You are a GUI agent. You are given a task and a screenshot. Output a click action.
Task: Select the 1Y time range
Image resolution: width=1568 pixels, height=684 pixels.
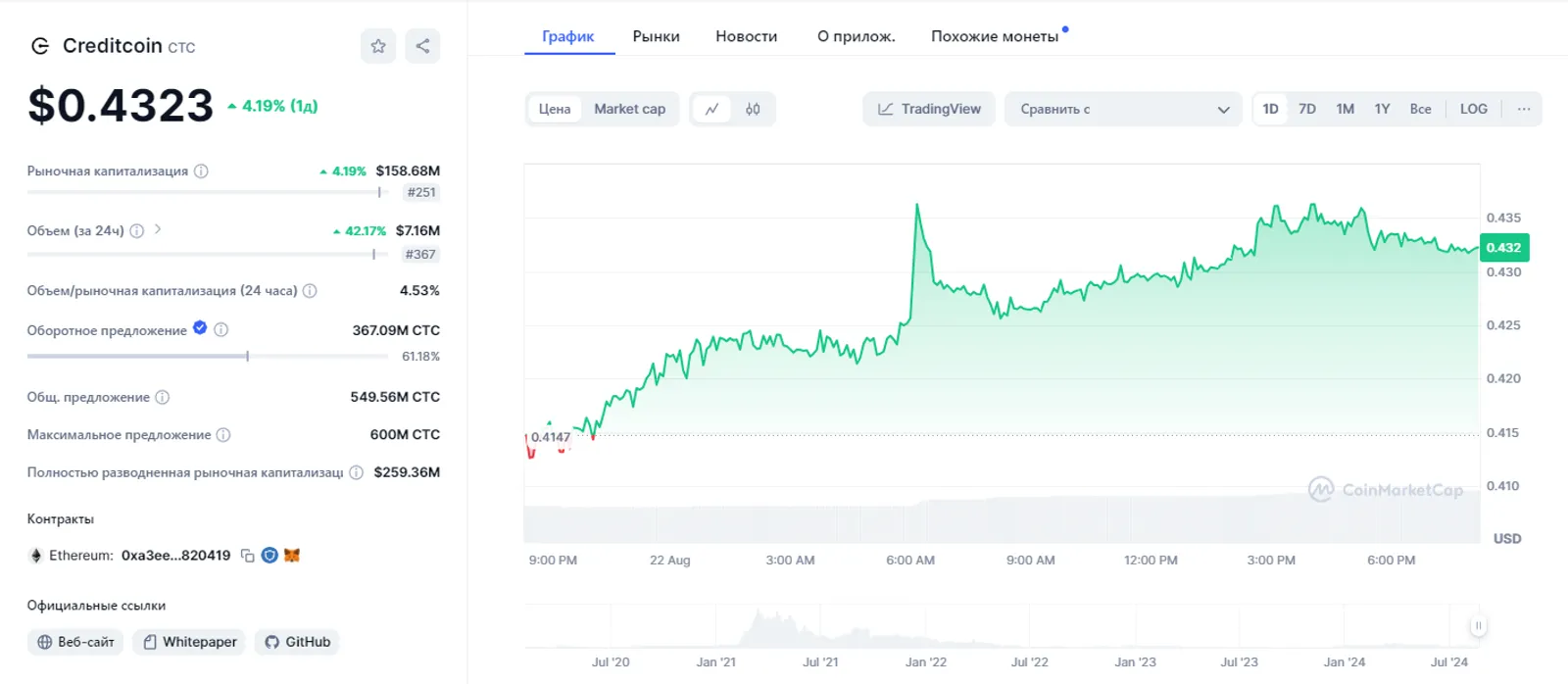(1382, 109)
